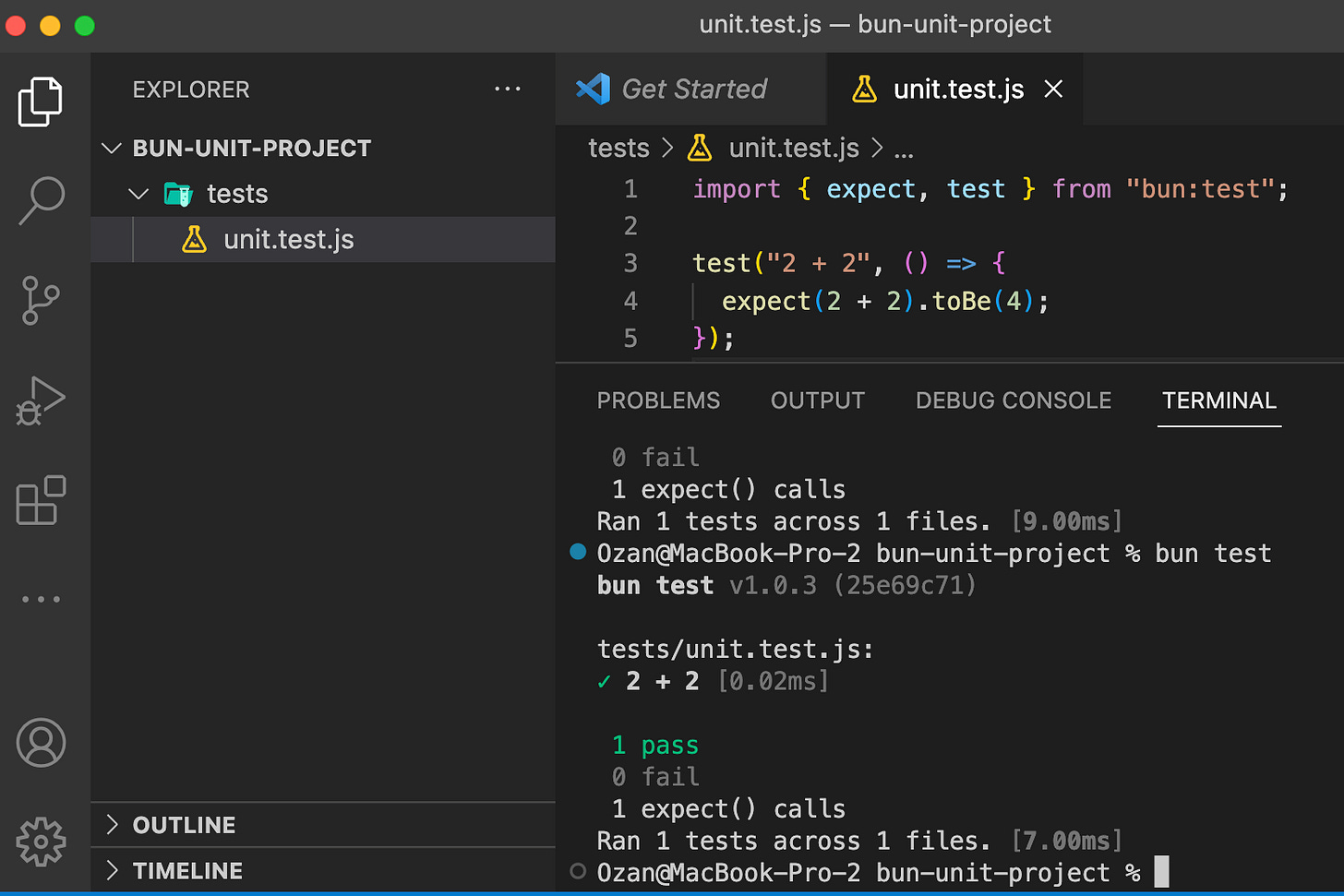This screenshot has height=896, width=1344.
Task: Click line number 3 in the gutter
Action: tap(630, 264)
